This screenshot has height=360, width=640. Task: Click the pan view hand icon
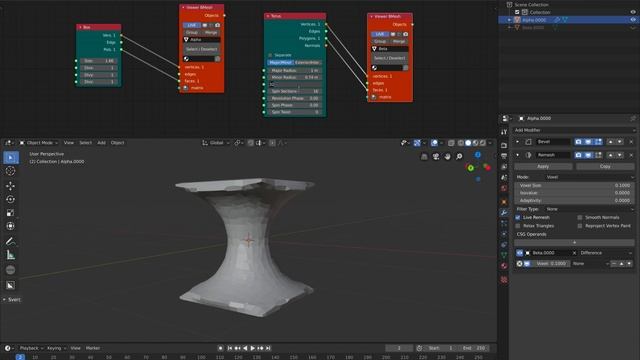tap(447, 156)
